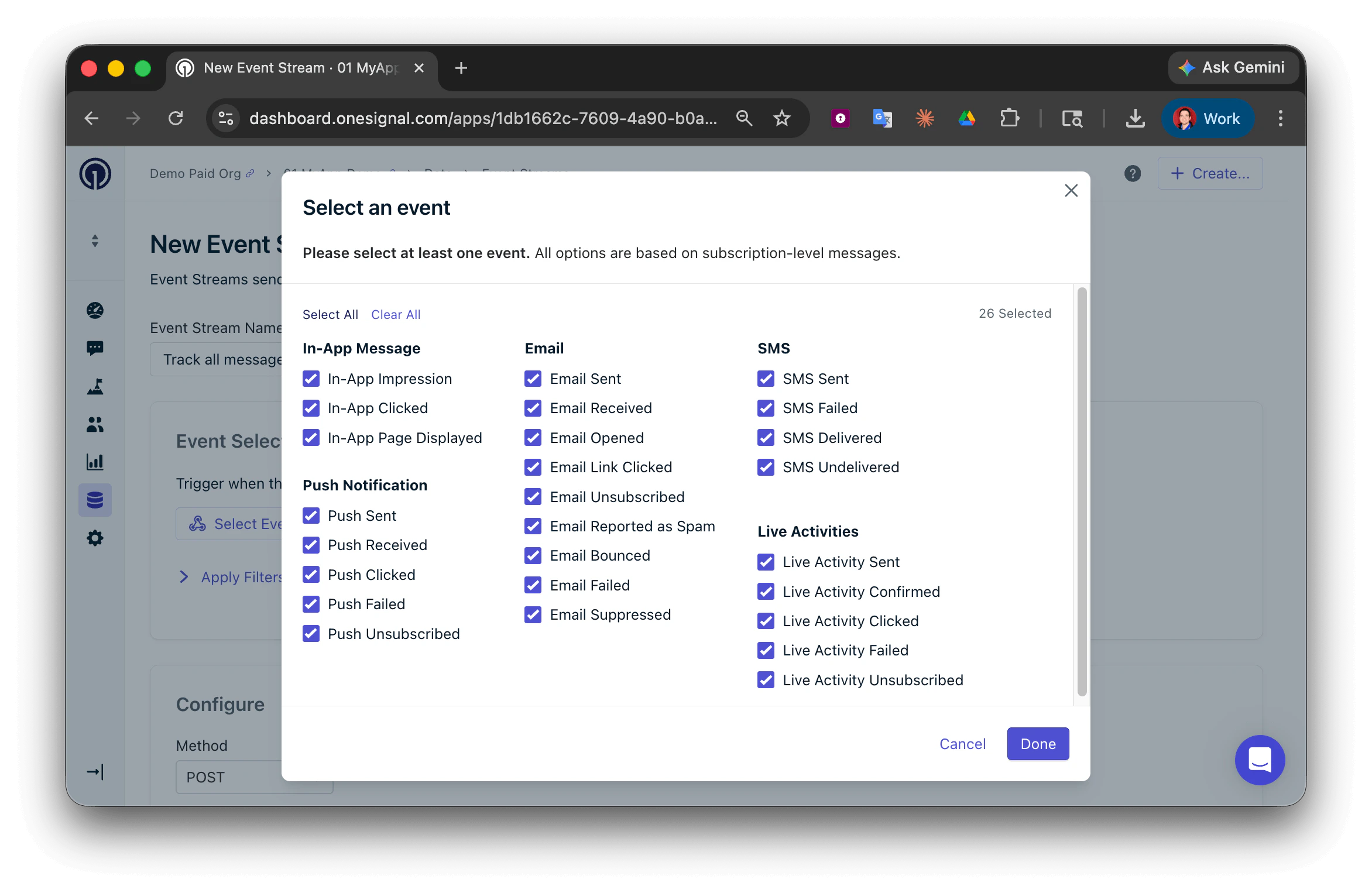The height and width of the screenshot is (893, 1372).
Task: Click the dialog's vertical scrollbar
Action: [x=1082, y=492]
